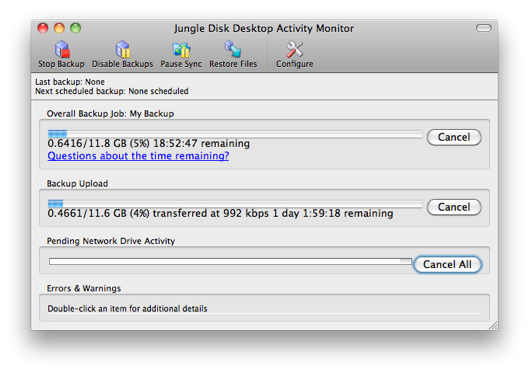Click 'Last backup: None' status text
The image size is (529, 373).
[x=70, y=82]
